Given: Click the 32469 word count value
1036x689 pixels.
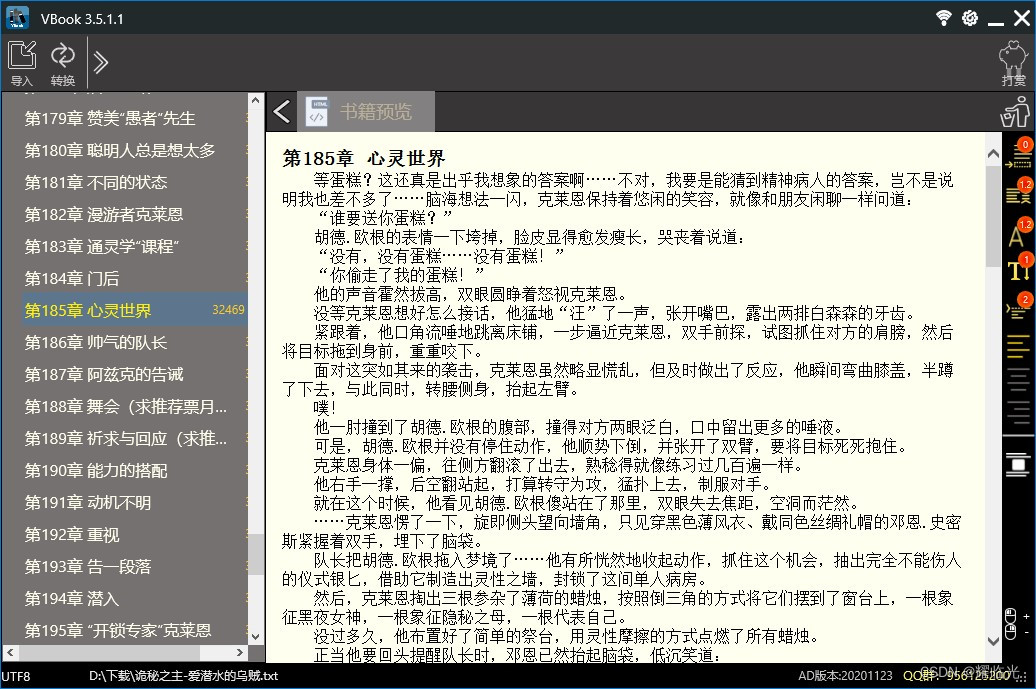Looking at the screenshot, I should [x=229, y=310].
